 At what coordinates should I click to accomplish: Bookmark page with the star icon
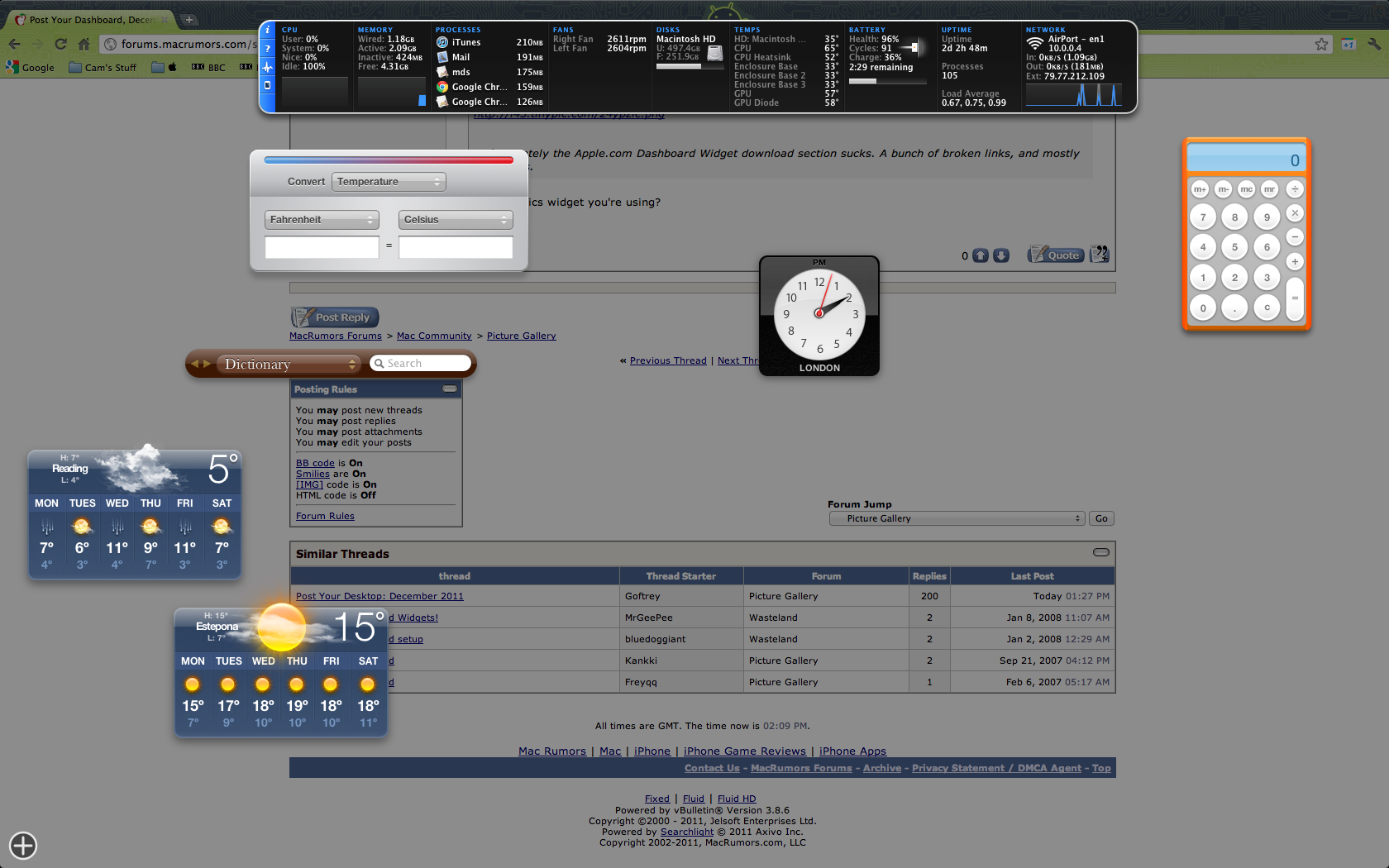[x=1321, y=44]
